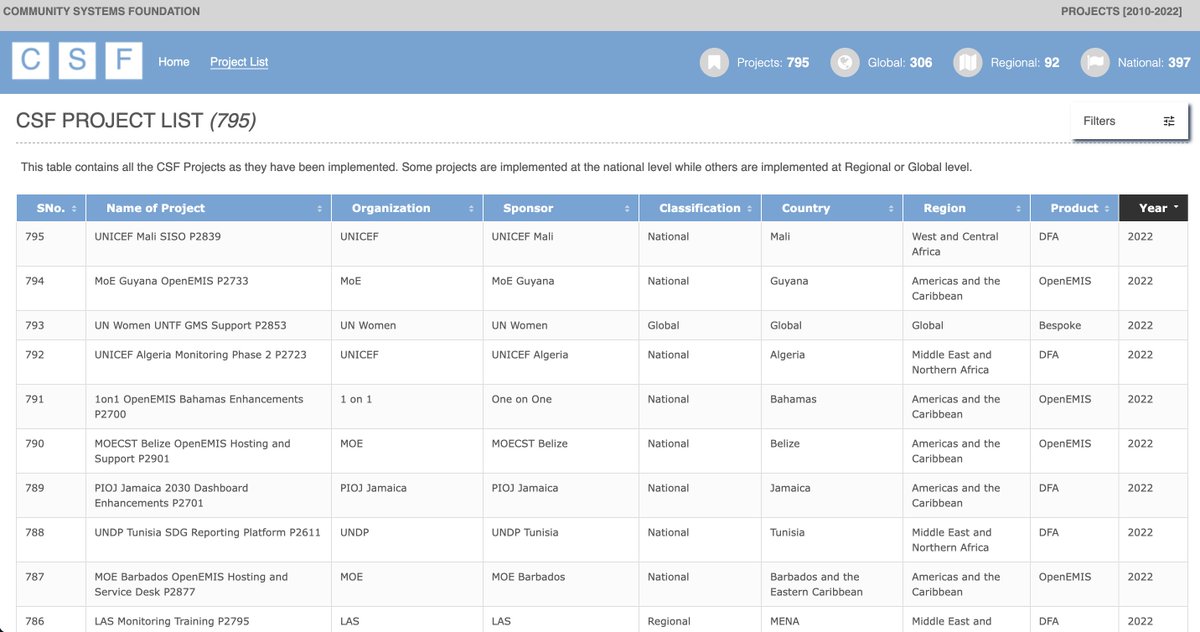Open the Filters panel
Viewport: 1200px width, 632px height.
coord(1129,121)
